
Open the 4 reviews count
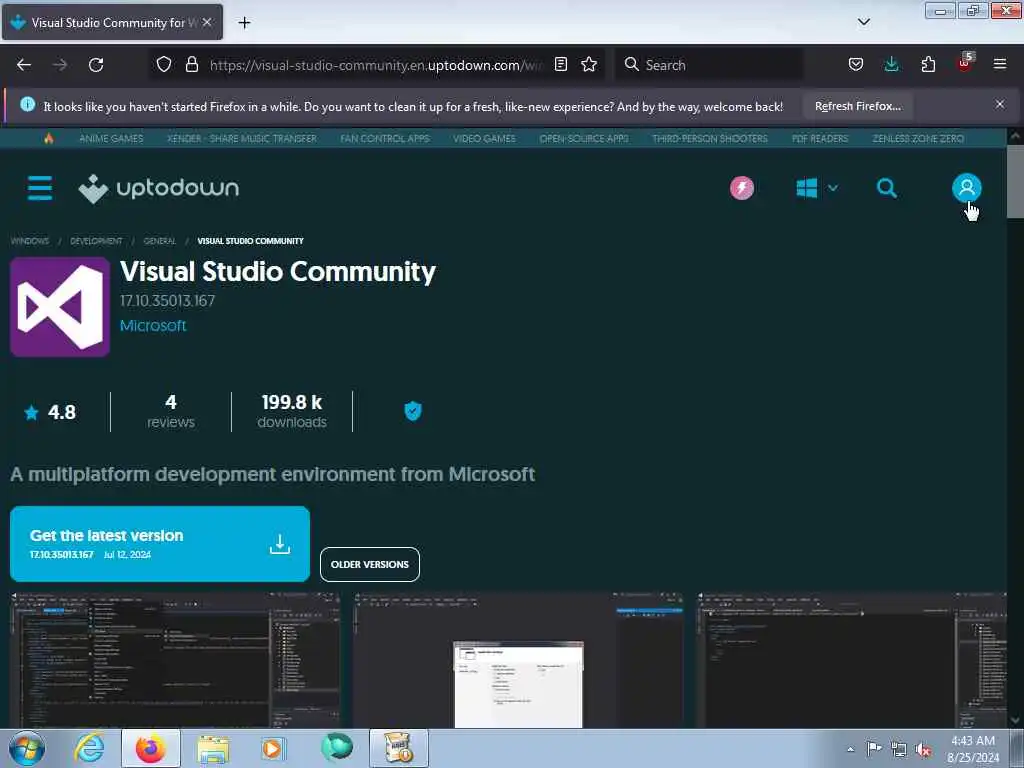tap(170, 411)
